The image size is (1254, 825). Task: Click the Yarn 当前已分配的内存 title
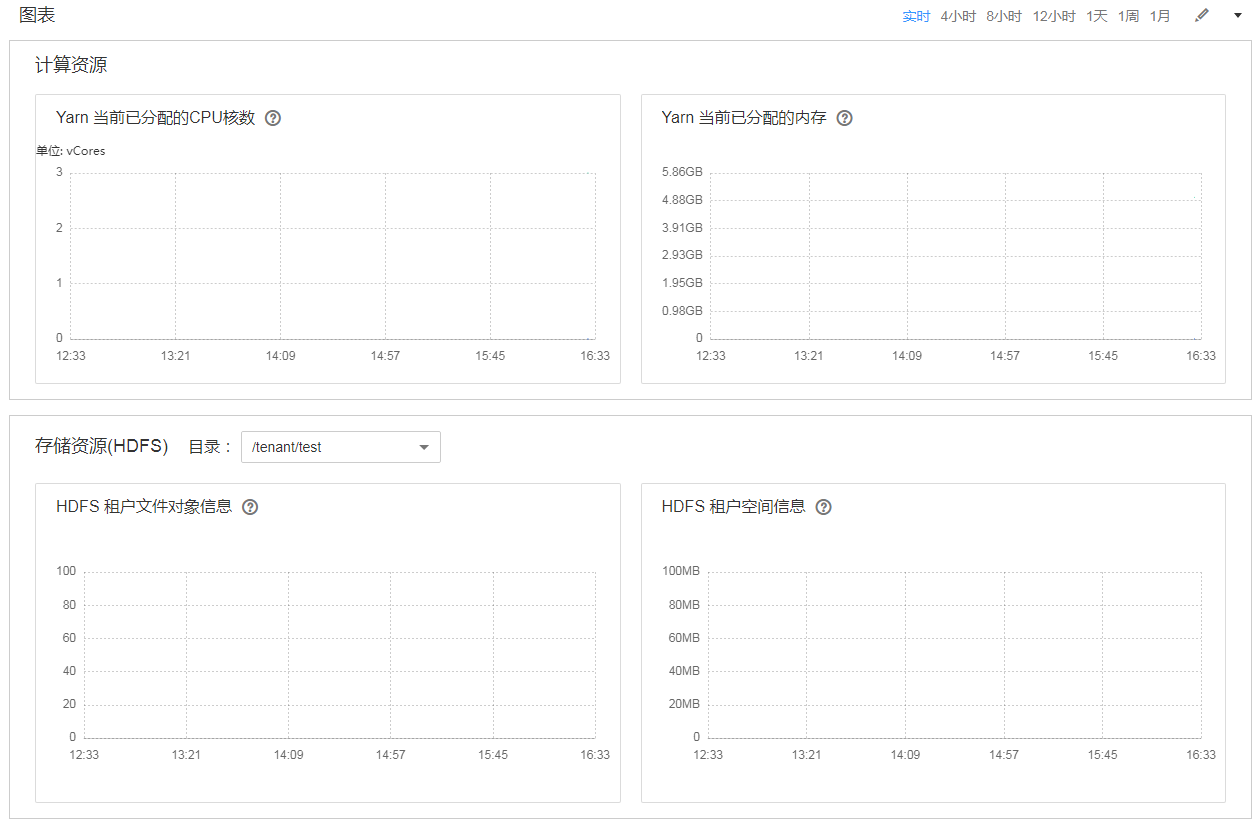click(x=744, y=118)
